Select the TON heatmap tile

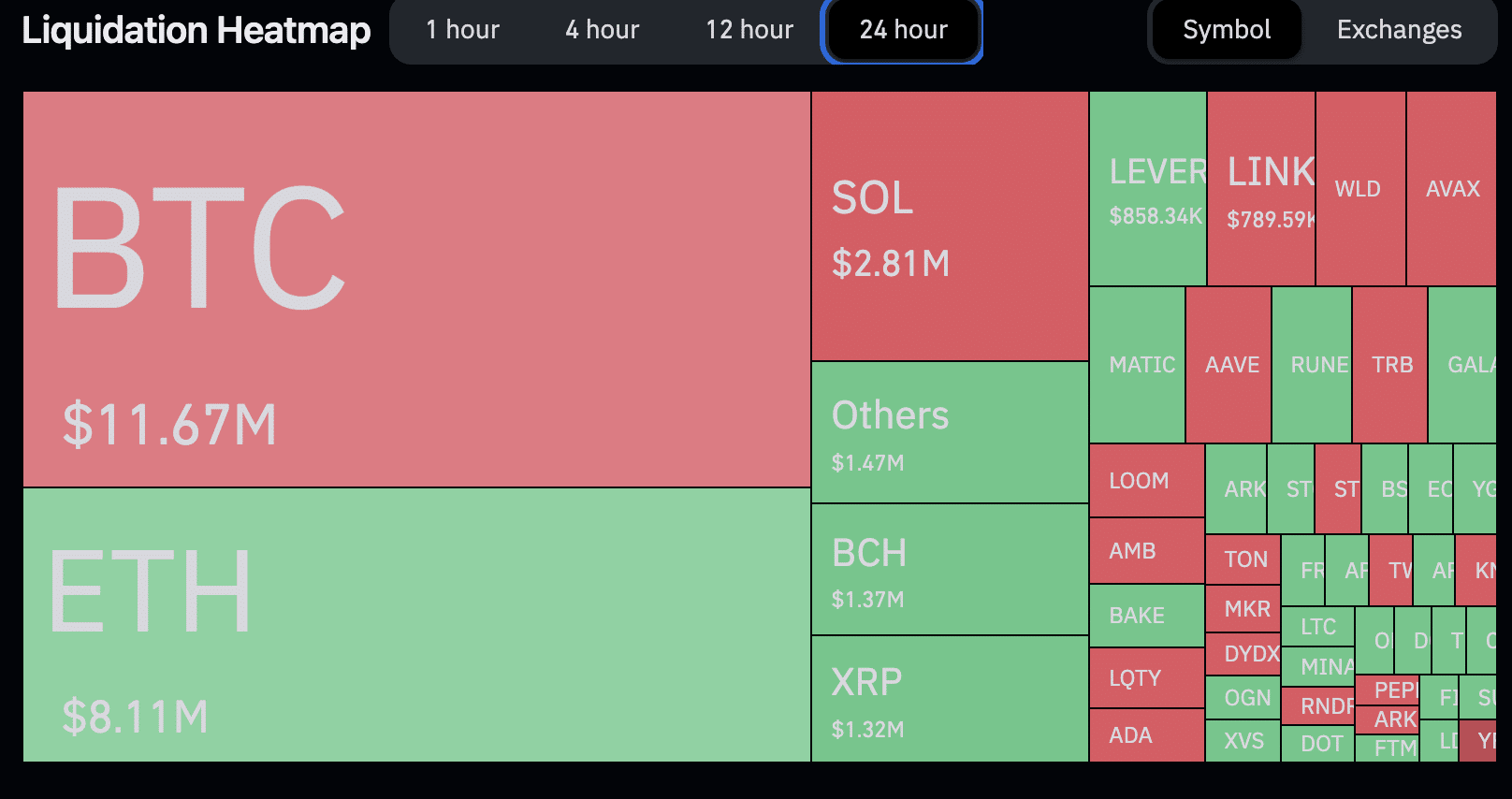click(1243, 559)
